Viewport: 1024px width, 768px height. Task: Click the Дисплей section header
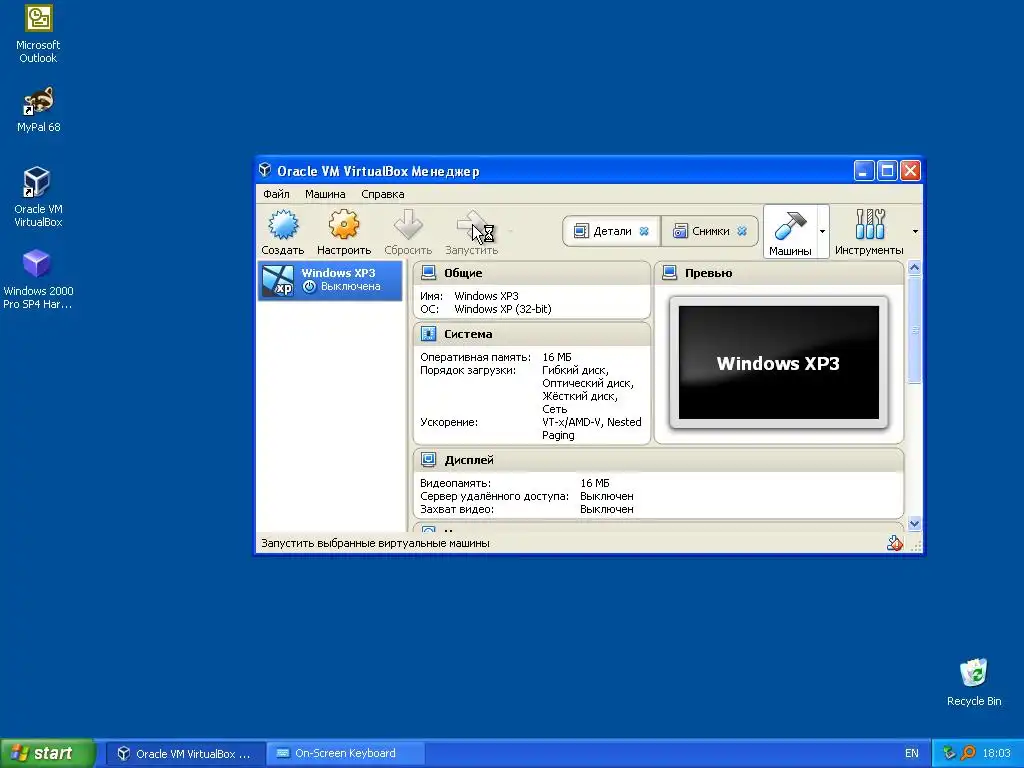[658, 460]
